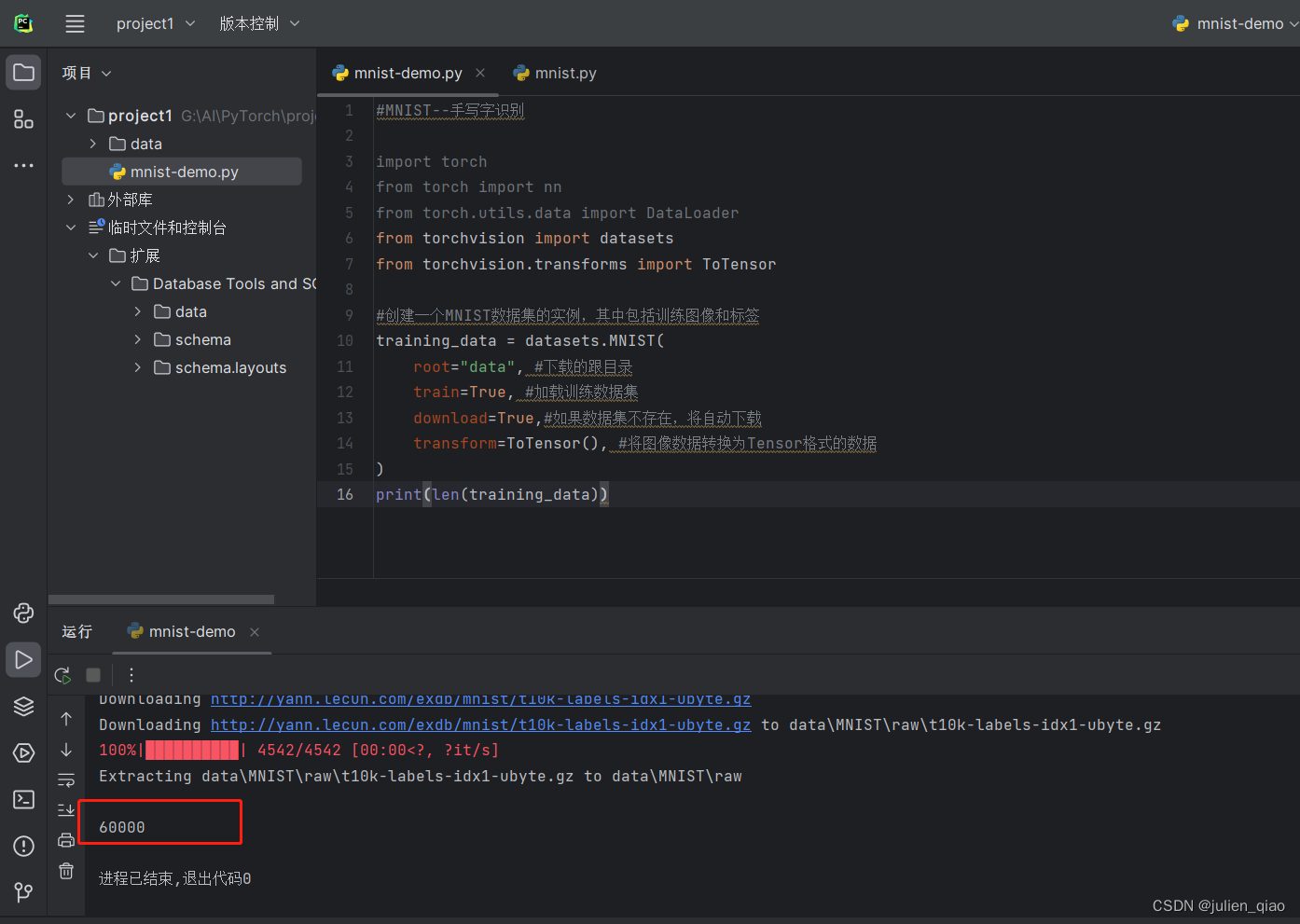Viewport: 1300px width, 924px height.
Task: Open the project1 dropdown in title bar
Action: (x=155, y=23)
